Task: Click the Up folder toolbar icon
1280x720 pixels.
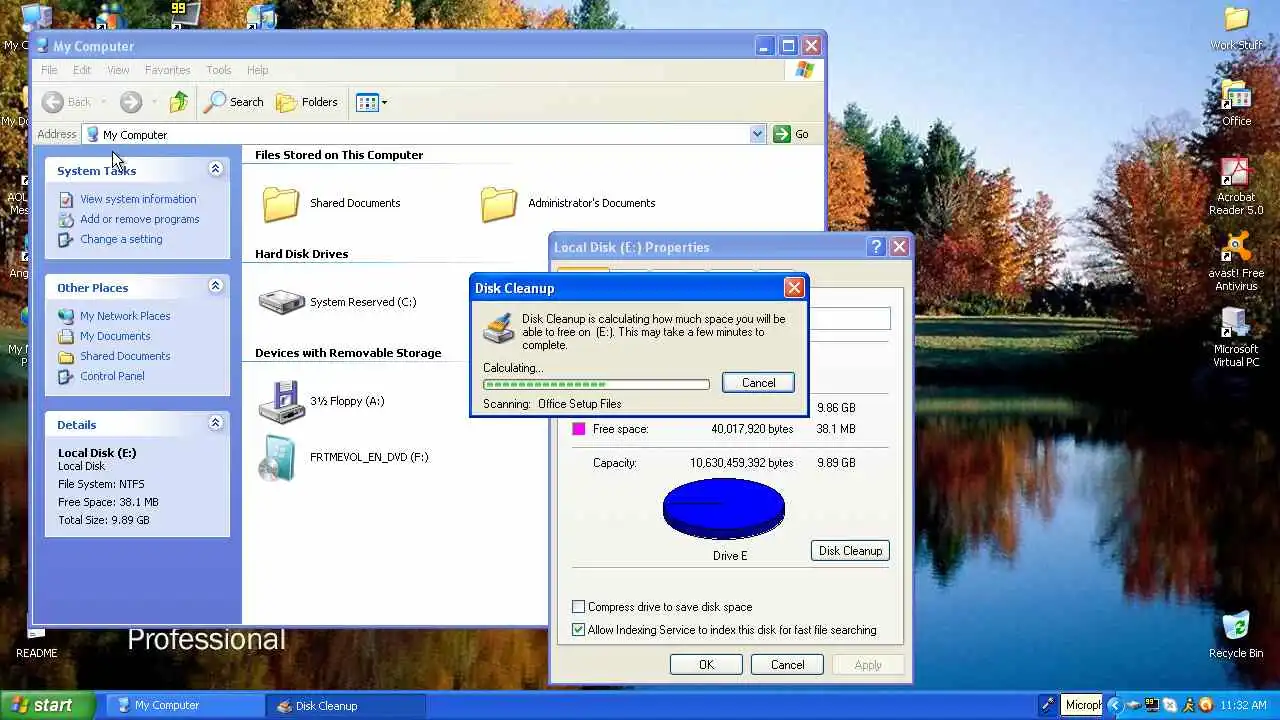Action: tap(179, 102)
